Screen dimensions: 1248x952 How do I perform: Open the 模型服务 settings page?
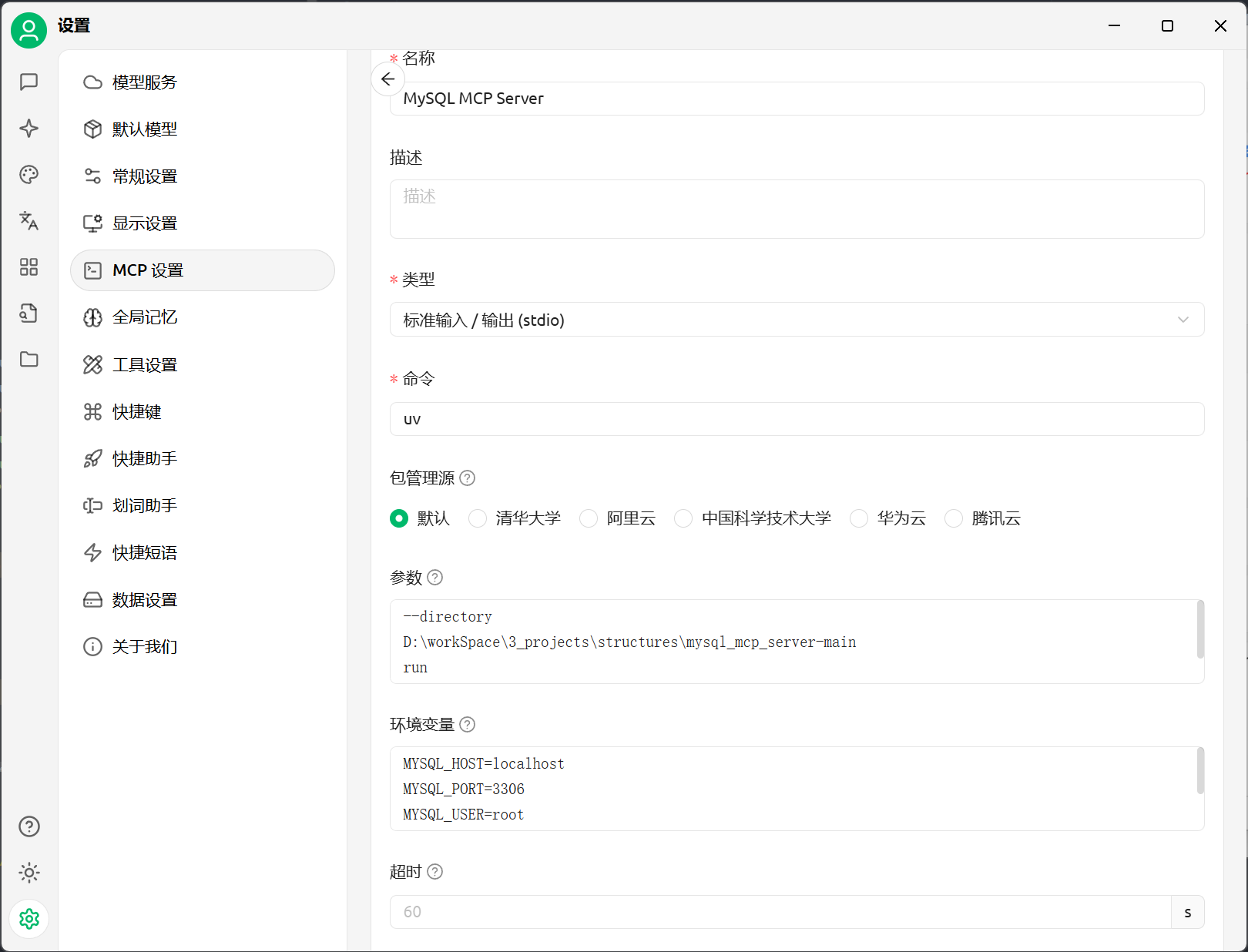[x=145, y=82]
